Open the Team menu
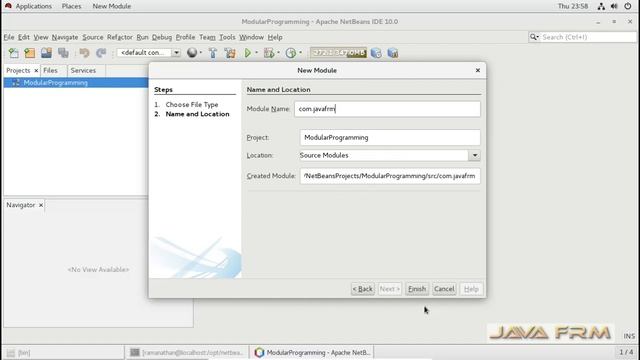This screenshot has width=640, height=360. coord(207,37)
